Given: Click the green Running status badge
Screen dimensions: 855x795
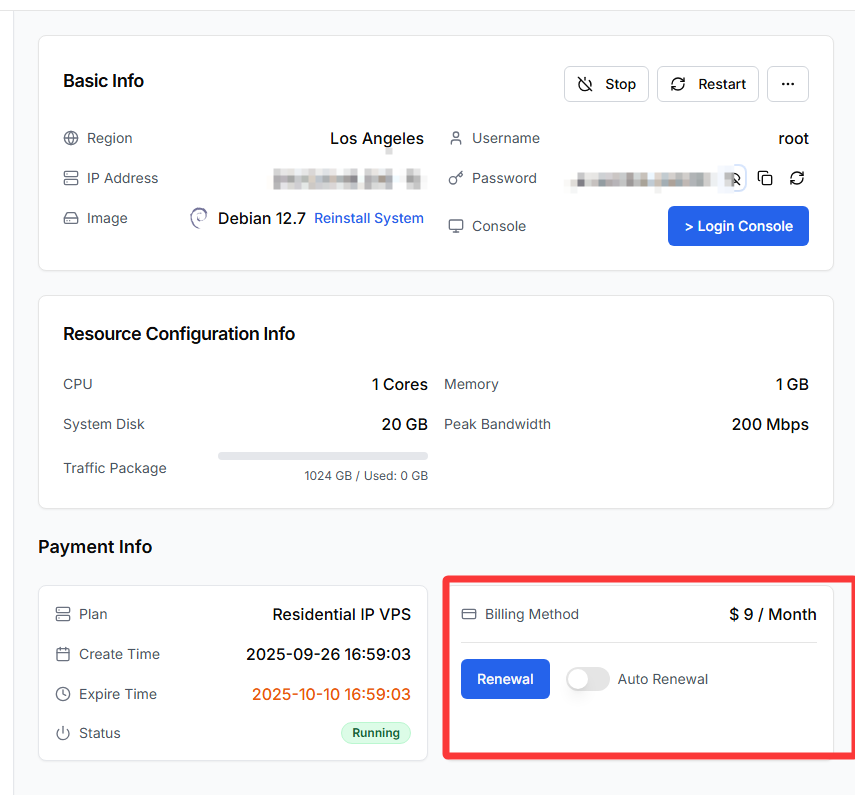Looking at the screenshot, I should tap(376, 733).
